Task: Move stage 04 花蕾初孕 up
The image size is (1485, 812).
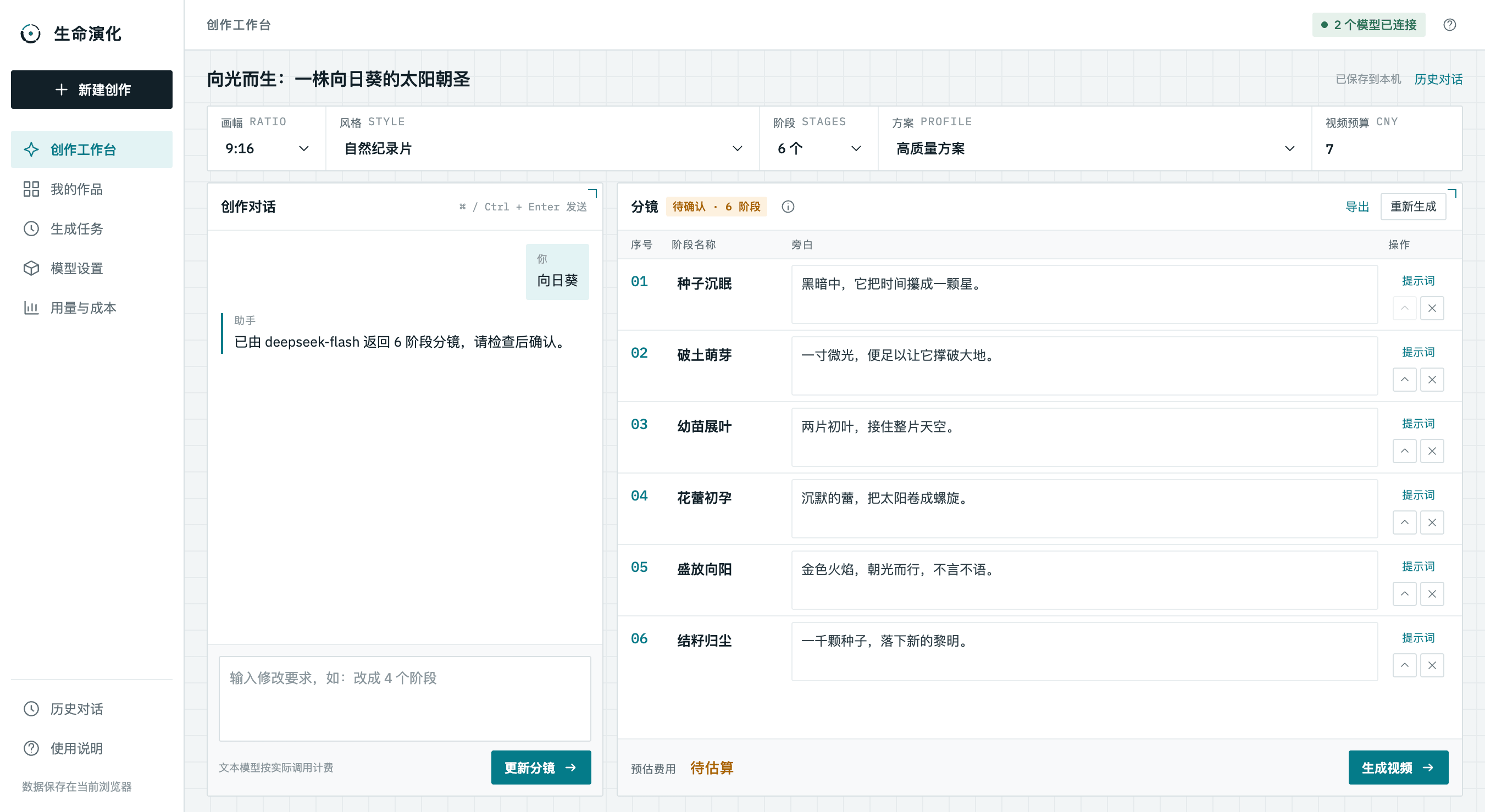Action: tap(1404, 522)
